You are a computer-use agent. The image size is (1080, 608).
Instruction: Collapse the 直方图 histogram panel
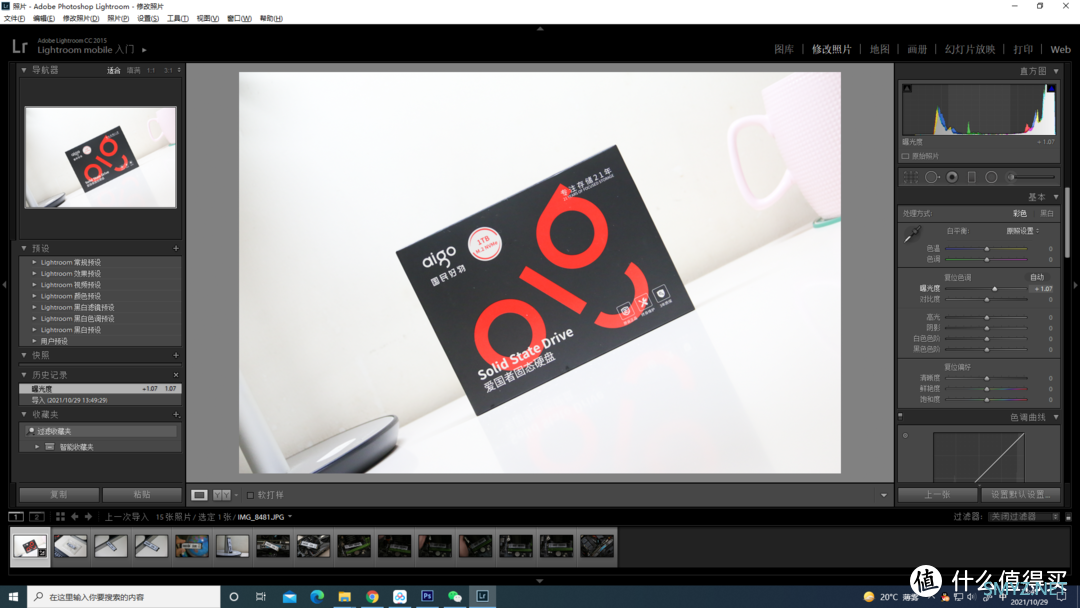point(1057,71)
